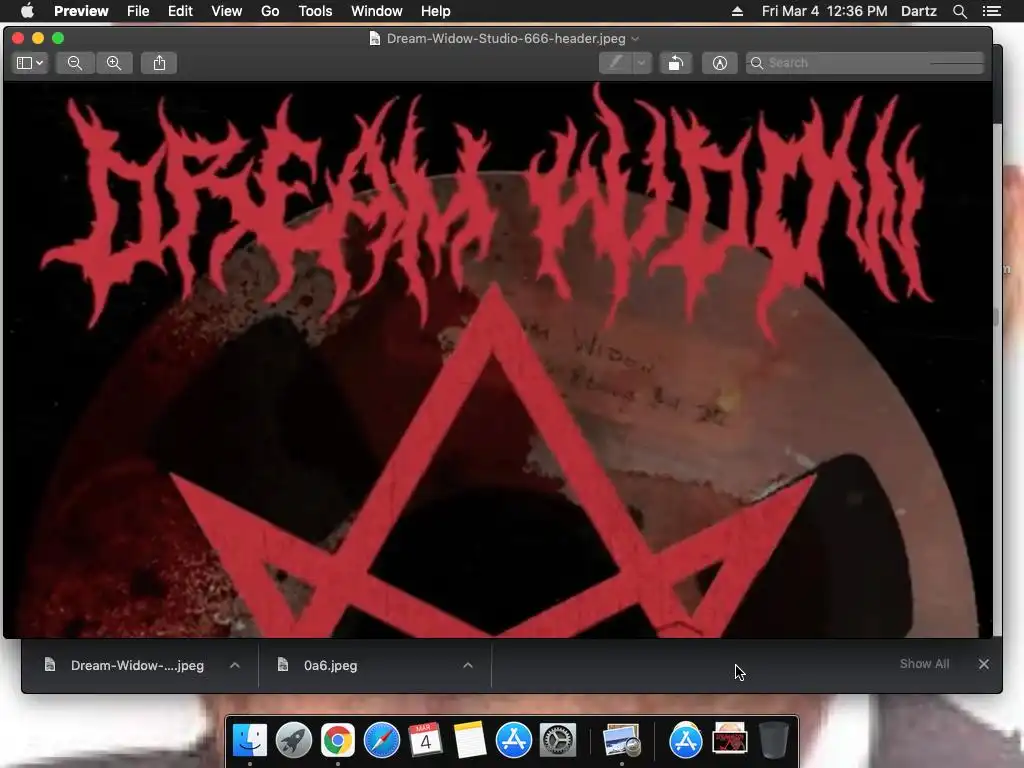Click the eject icon in menu bar
This screenshot has height=768, width=1024.
(x=737, y=11)
